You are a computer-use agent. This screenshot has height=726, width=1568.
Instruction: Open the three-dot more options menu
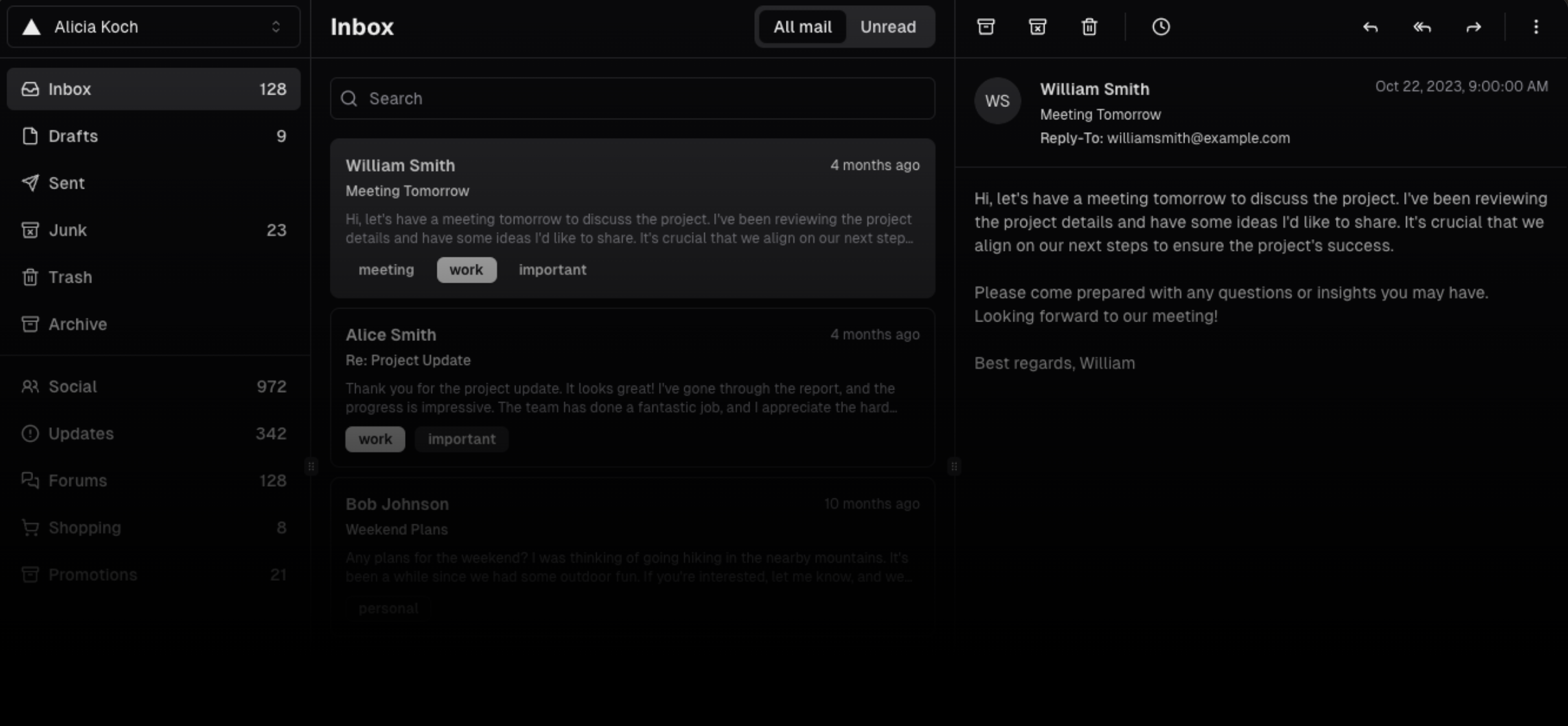click(x=1536, y=27)
